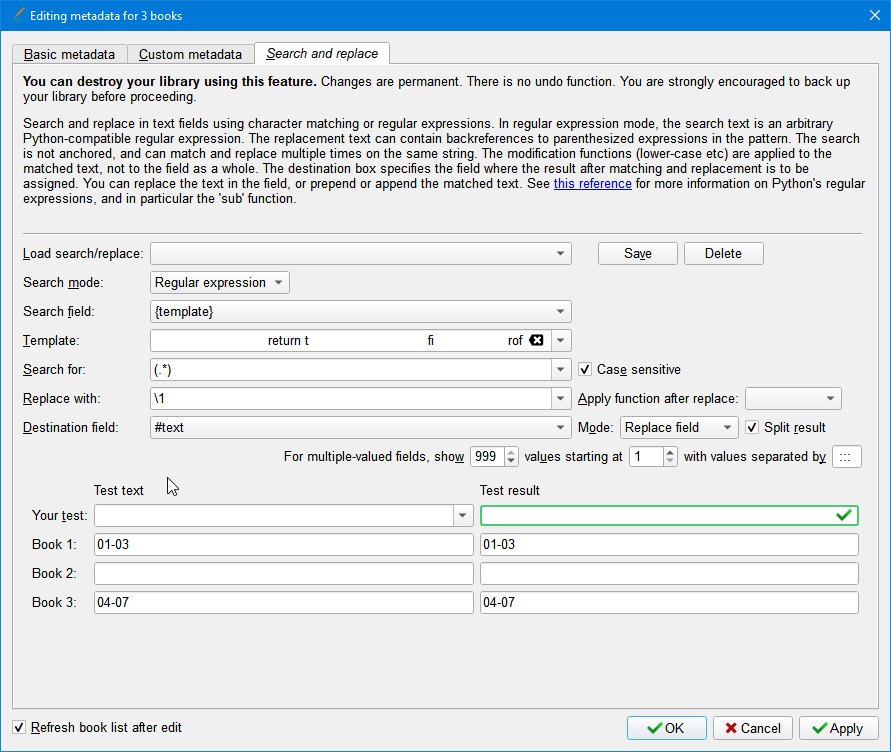The image size is (891, 752).
Task: Uncheck the Split result checkbox
Action: [753, 428]
